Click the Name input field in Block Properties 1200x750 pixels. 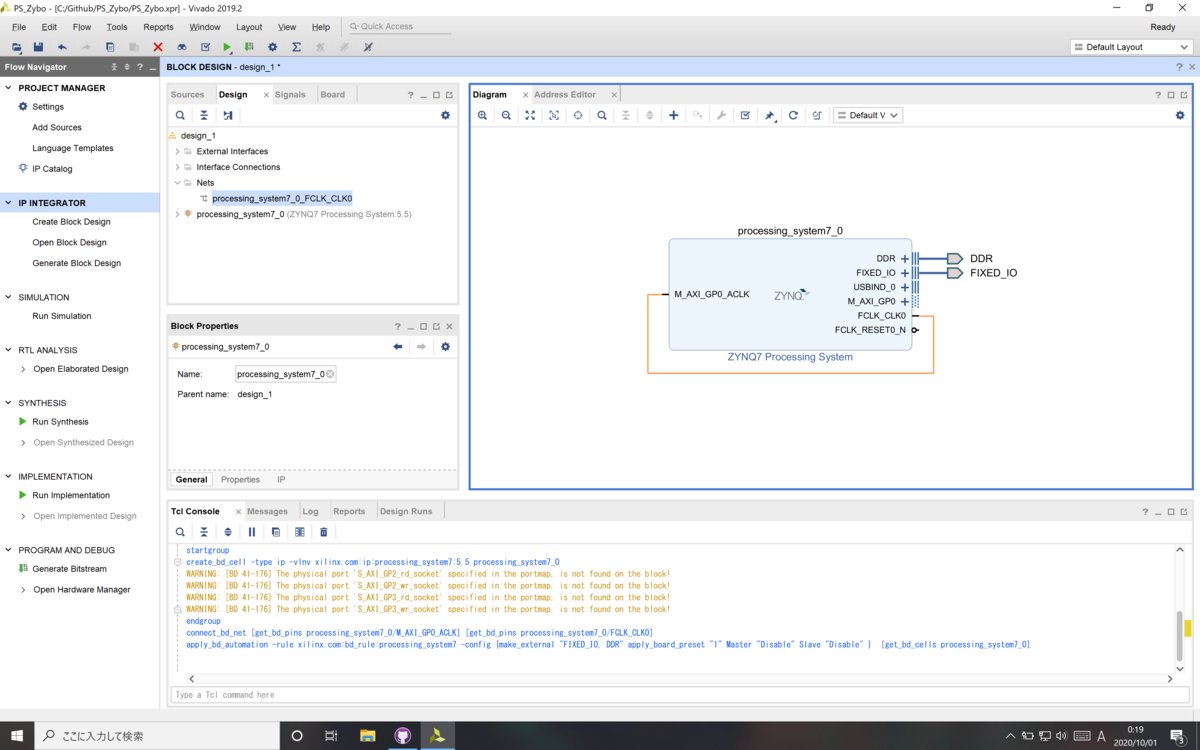286,374
